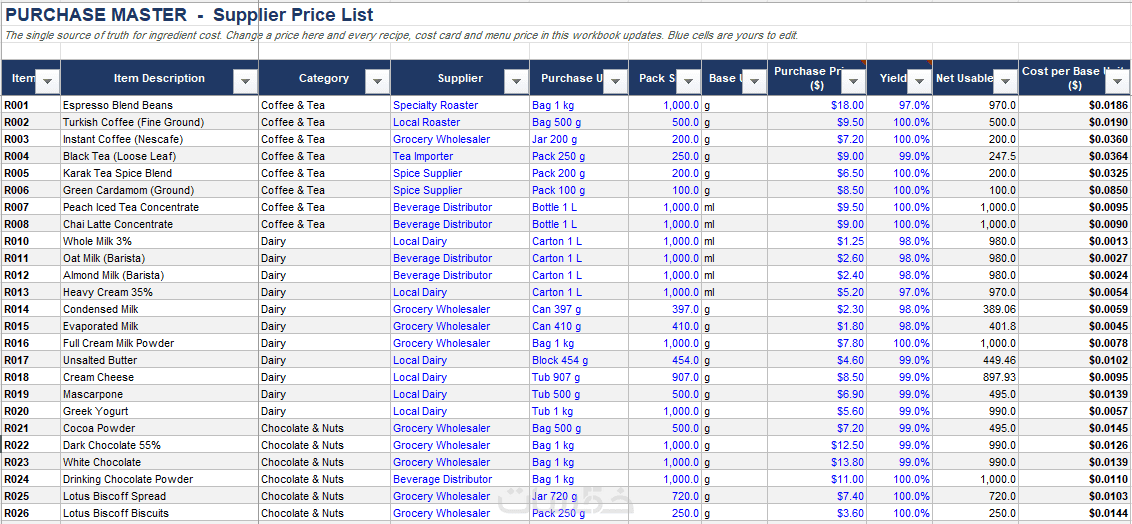
Task: Click the Dark Chocolate 55% price $12.50
Action: (817, 445)
